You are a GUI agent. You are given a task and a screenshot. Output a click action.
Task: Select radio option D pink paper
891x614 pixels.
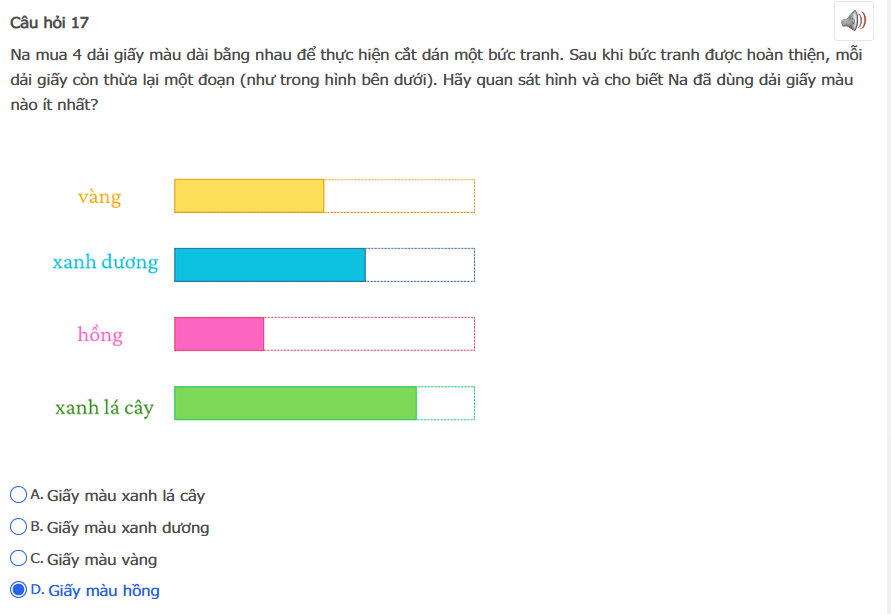coord(18,590)
